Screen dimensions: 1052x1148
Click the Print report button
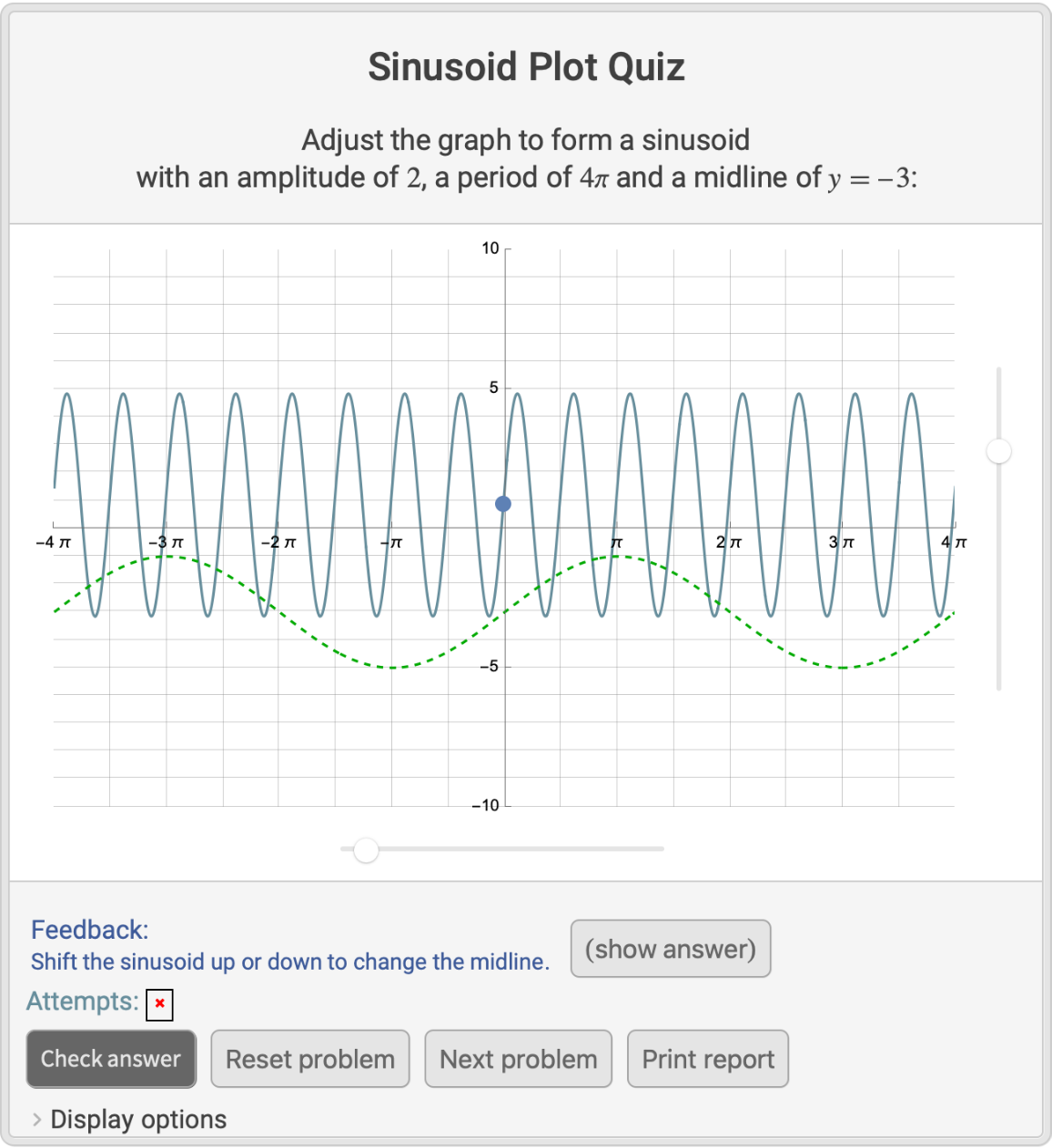click(708, 1059)
